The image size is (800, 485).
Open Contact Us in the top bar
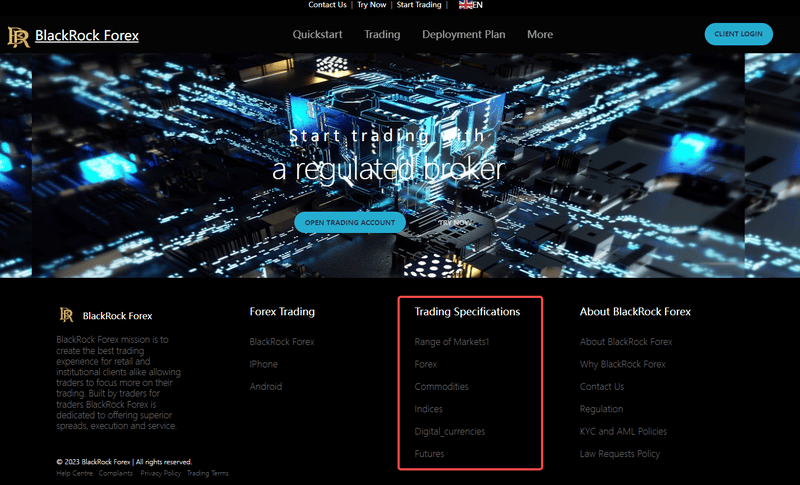point(327,5)
